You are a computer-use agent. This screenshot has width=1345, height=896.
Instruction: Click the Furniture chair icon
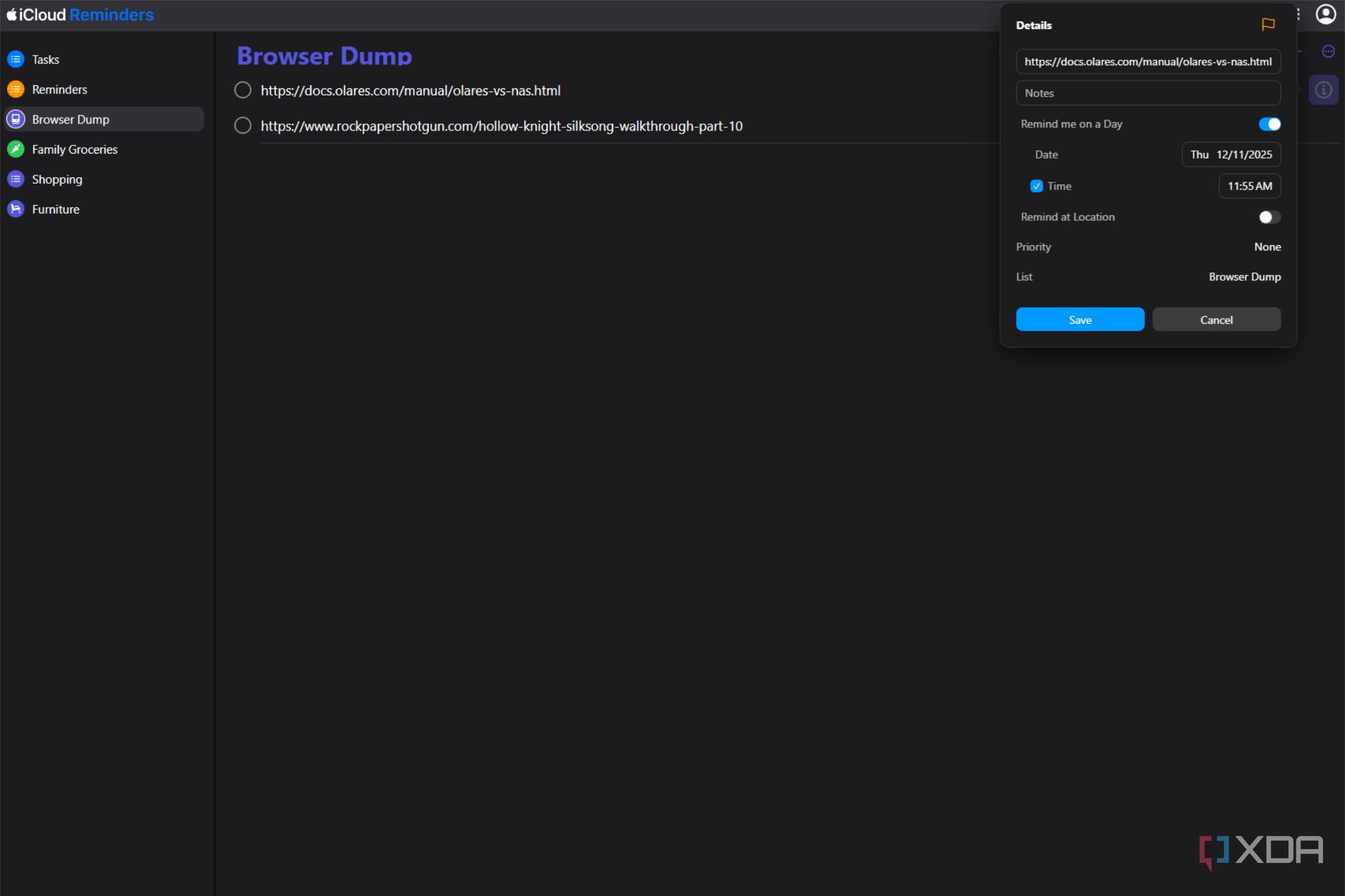point(15,209)
